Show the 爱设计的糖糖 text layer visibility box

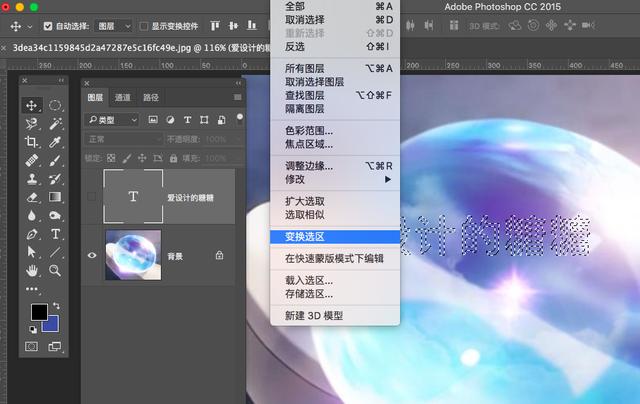92,197
